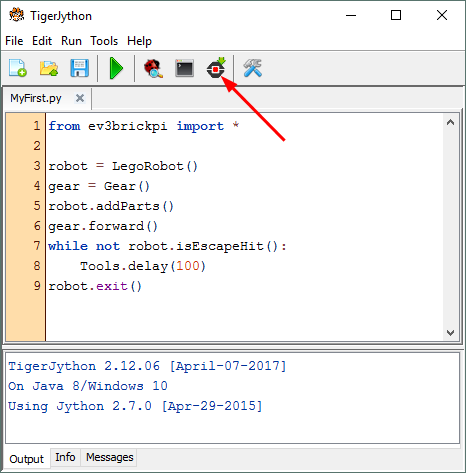Click the TigerJython app logo in title bar

16,15
